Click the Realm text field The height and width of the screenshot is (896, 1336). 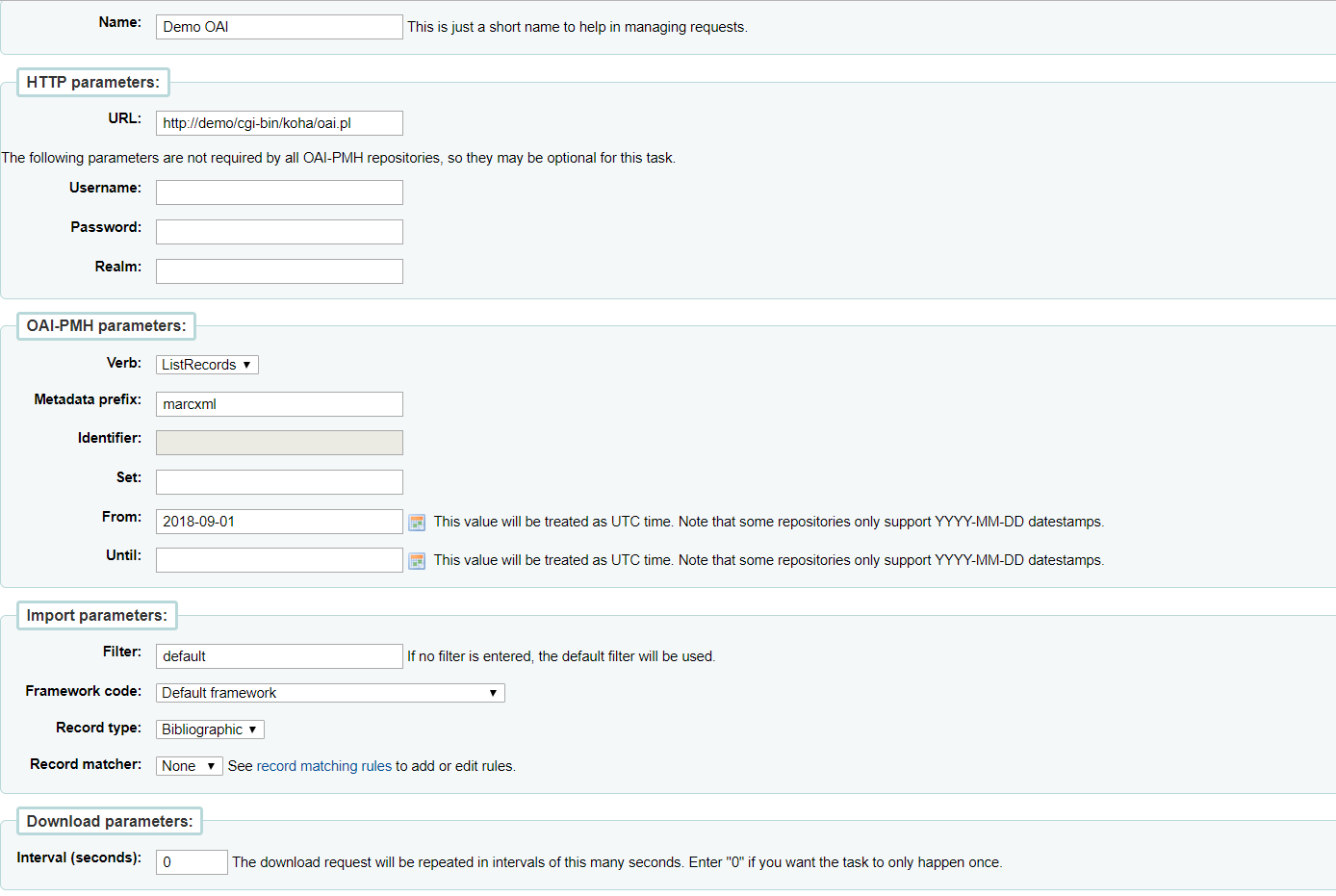coord(279,271)
